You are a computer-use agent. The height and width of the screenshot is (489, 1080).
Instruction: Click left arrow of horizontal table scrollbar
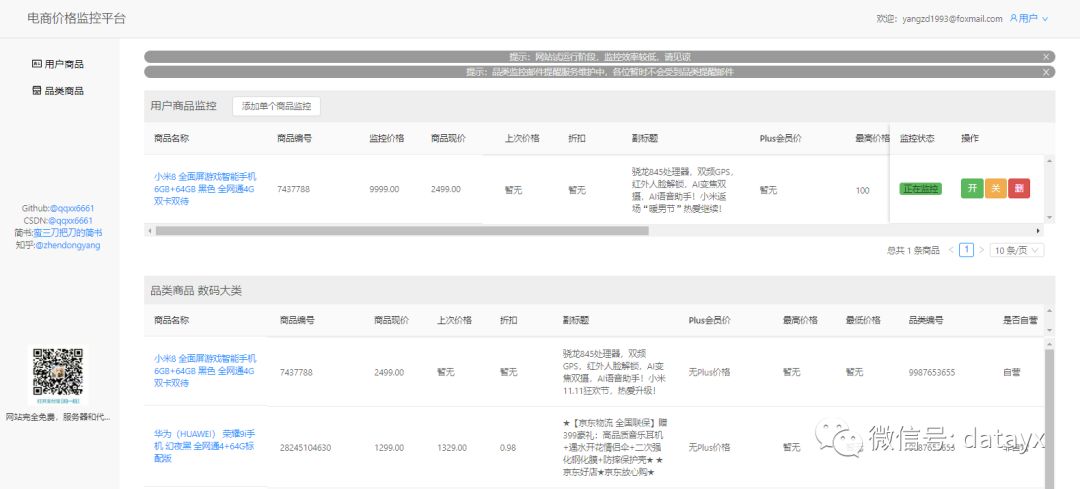pos(149,231)
